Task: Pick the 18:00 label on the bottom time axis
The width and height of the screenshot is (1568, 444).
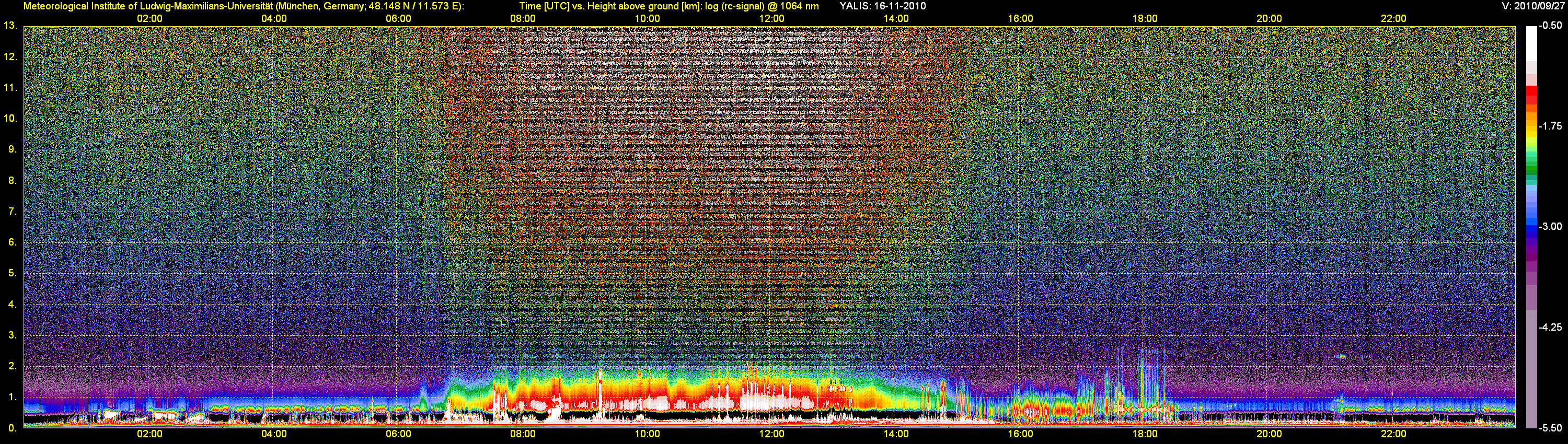Action: click(x=1144, y=434)
